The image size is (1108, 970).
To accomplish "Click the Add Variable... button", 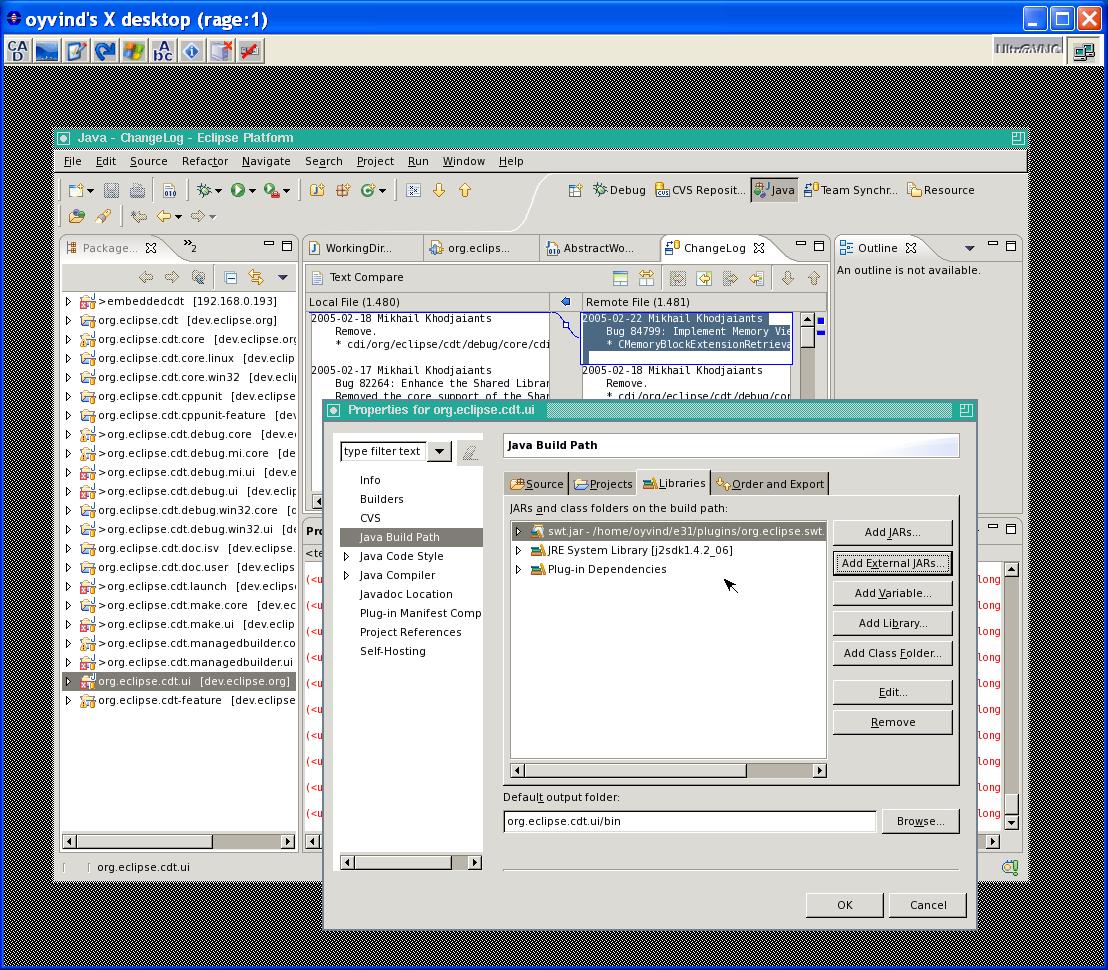I will (892, 593).
